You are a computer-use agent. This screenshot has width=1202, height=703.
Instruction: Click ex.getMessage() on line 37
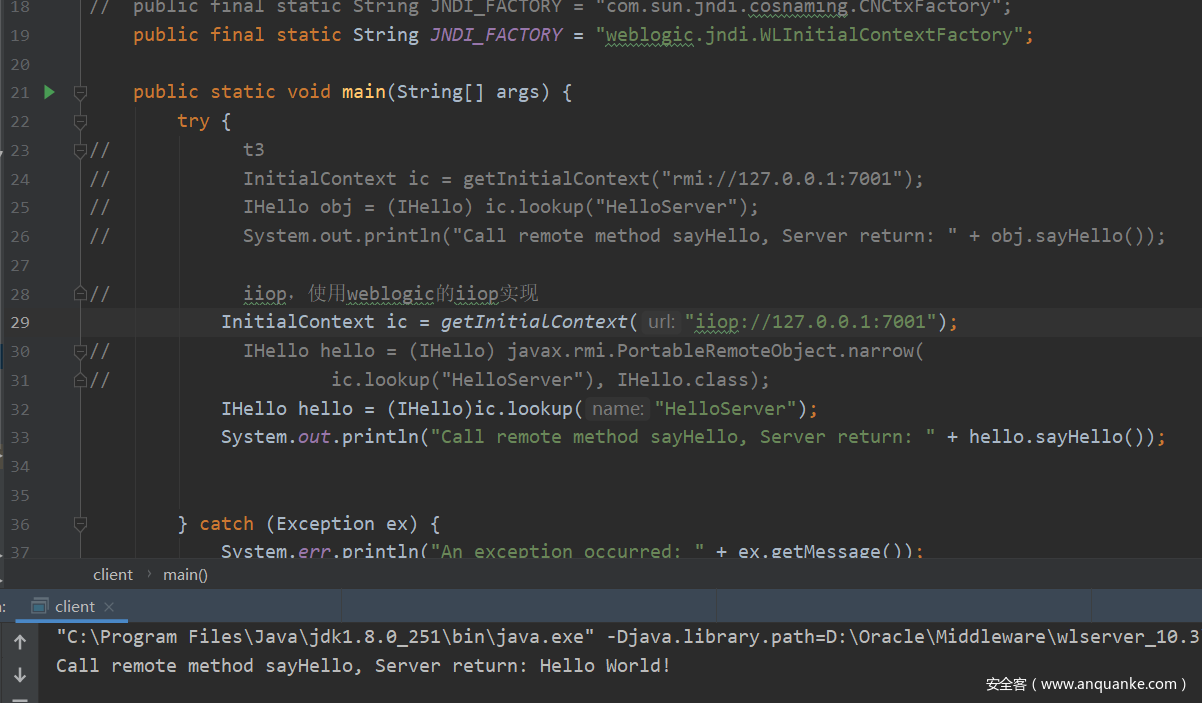[821, 551]
